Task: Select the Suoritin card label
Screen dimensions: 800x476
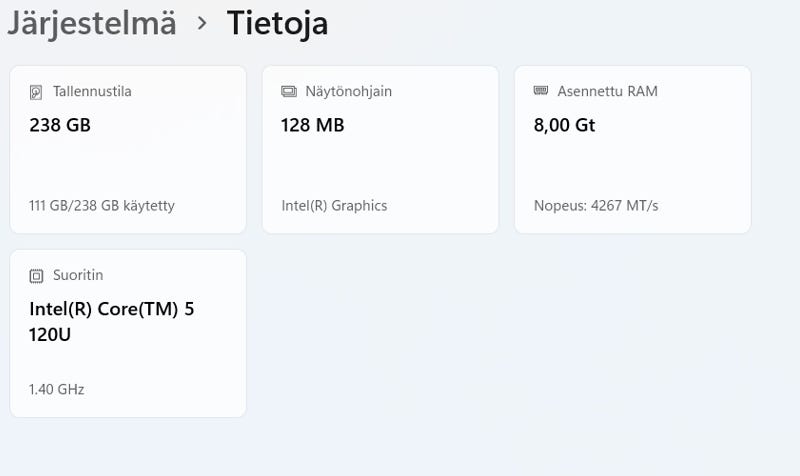Action: pos(78,275)
